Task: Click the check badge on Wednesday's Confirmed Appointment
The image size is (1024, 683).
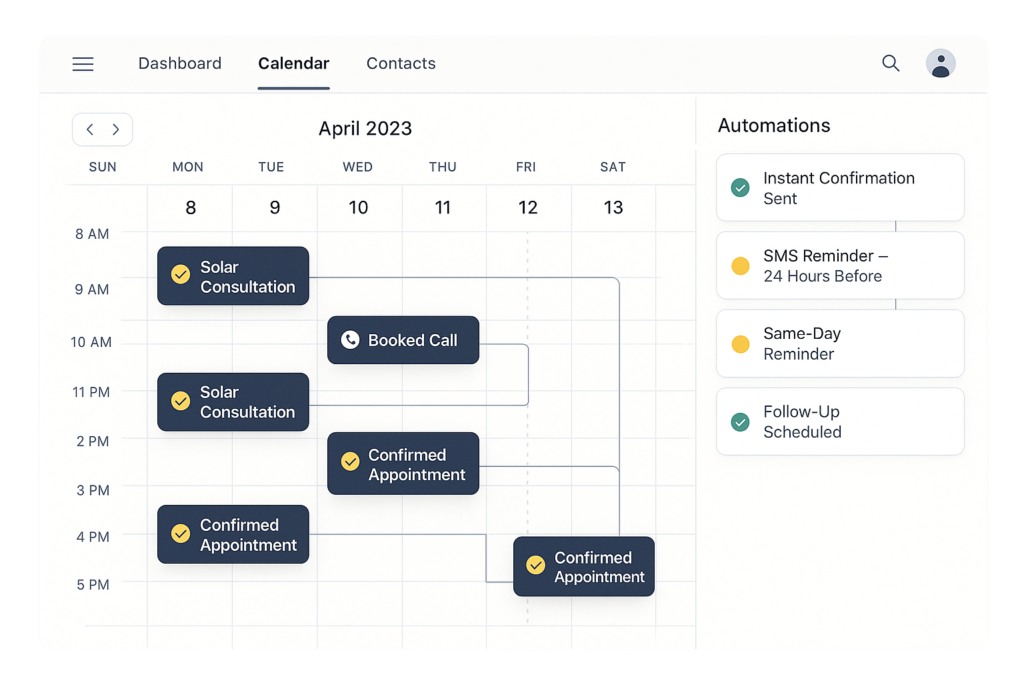Action: [x=350, y=462]
